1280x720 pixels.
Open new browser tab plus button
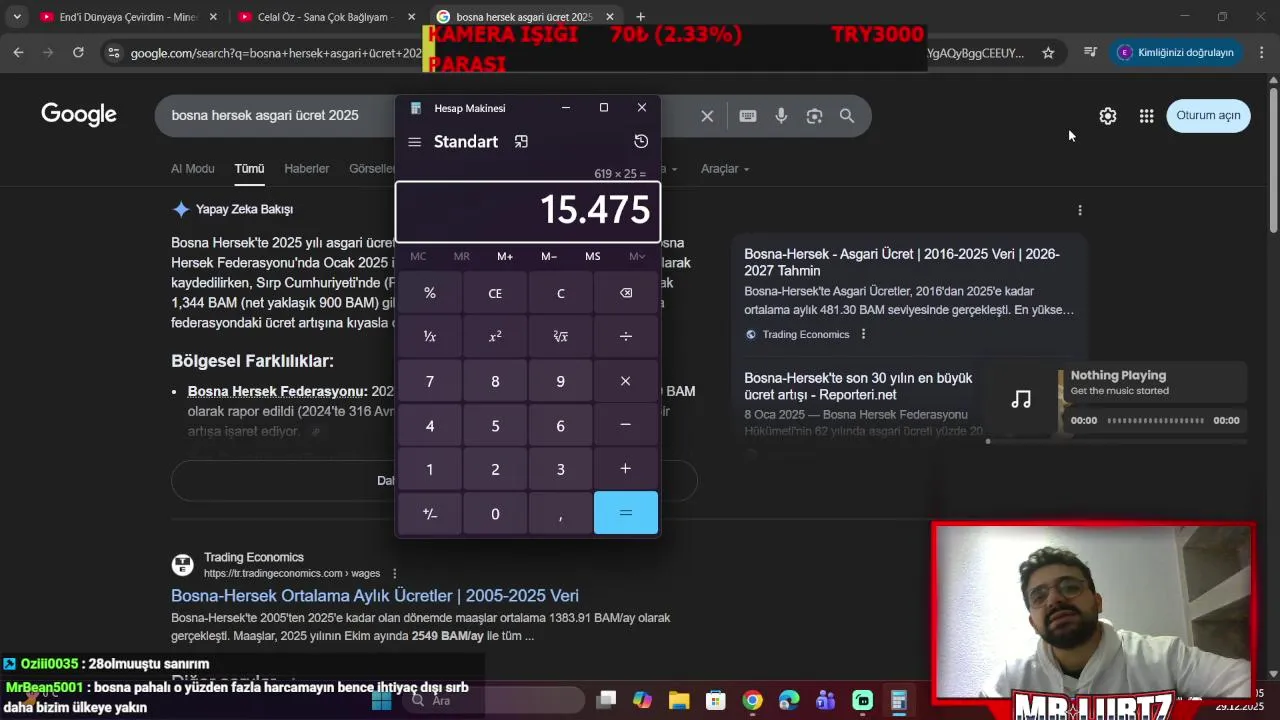pyautogui.click(x=640, y=17)
